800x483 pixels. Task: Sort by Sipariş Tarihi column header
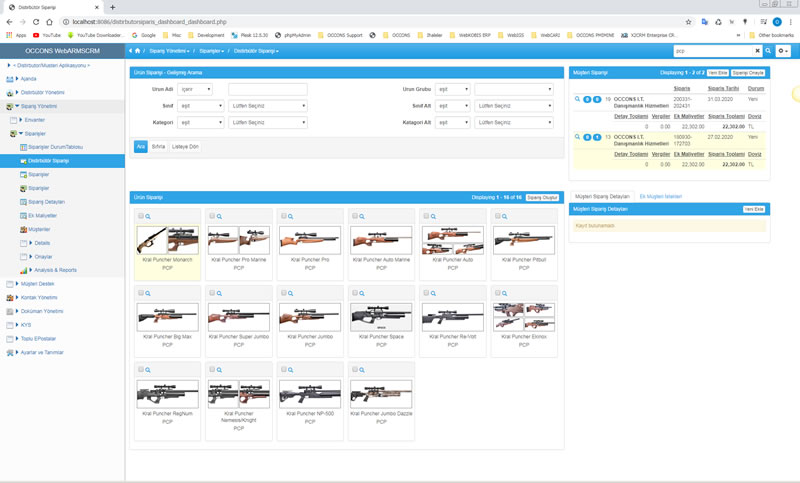[x=723, y=88]
